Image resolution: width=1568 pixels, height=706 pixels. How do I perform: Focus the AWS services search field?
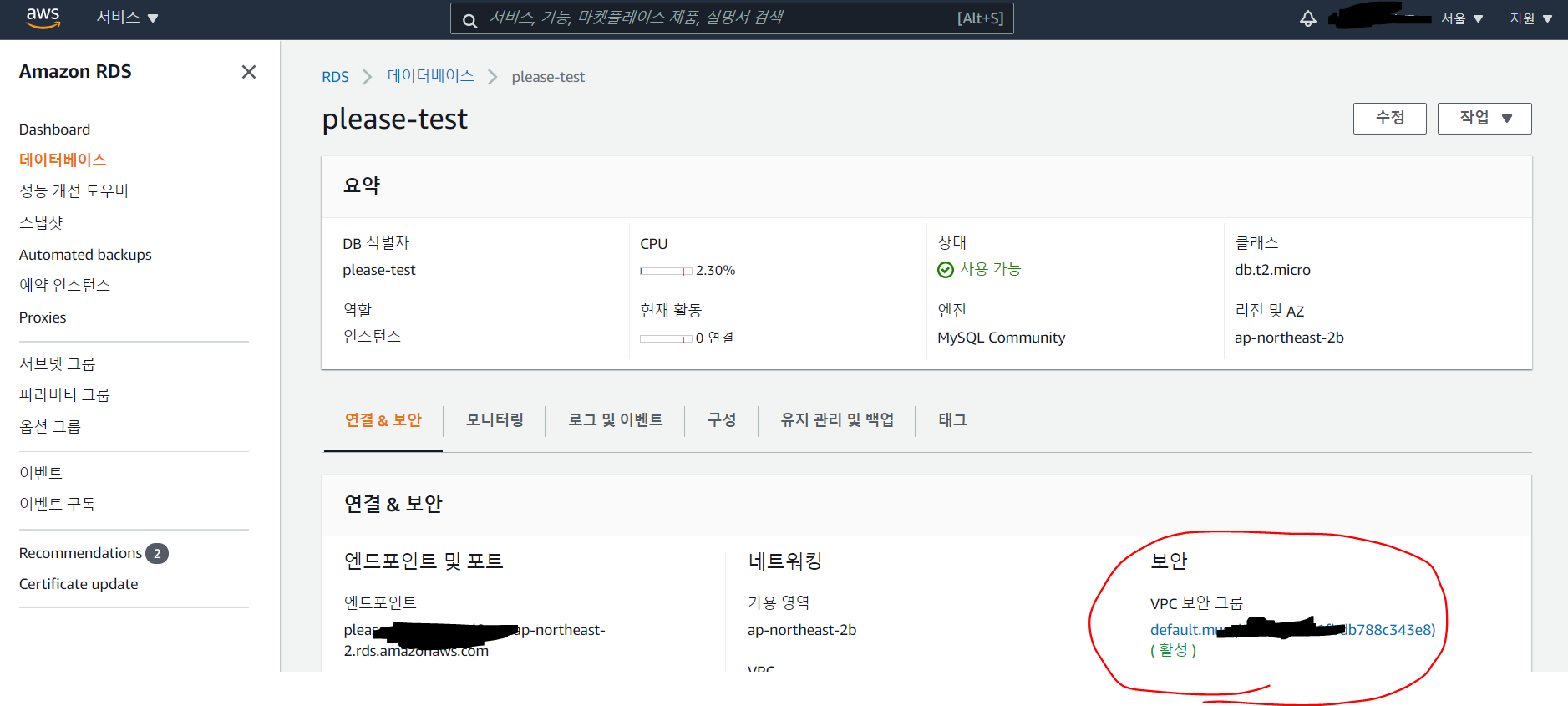[732, 18]
